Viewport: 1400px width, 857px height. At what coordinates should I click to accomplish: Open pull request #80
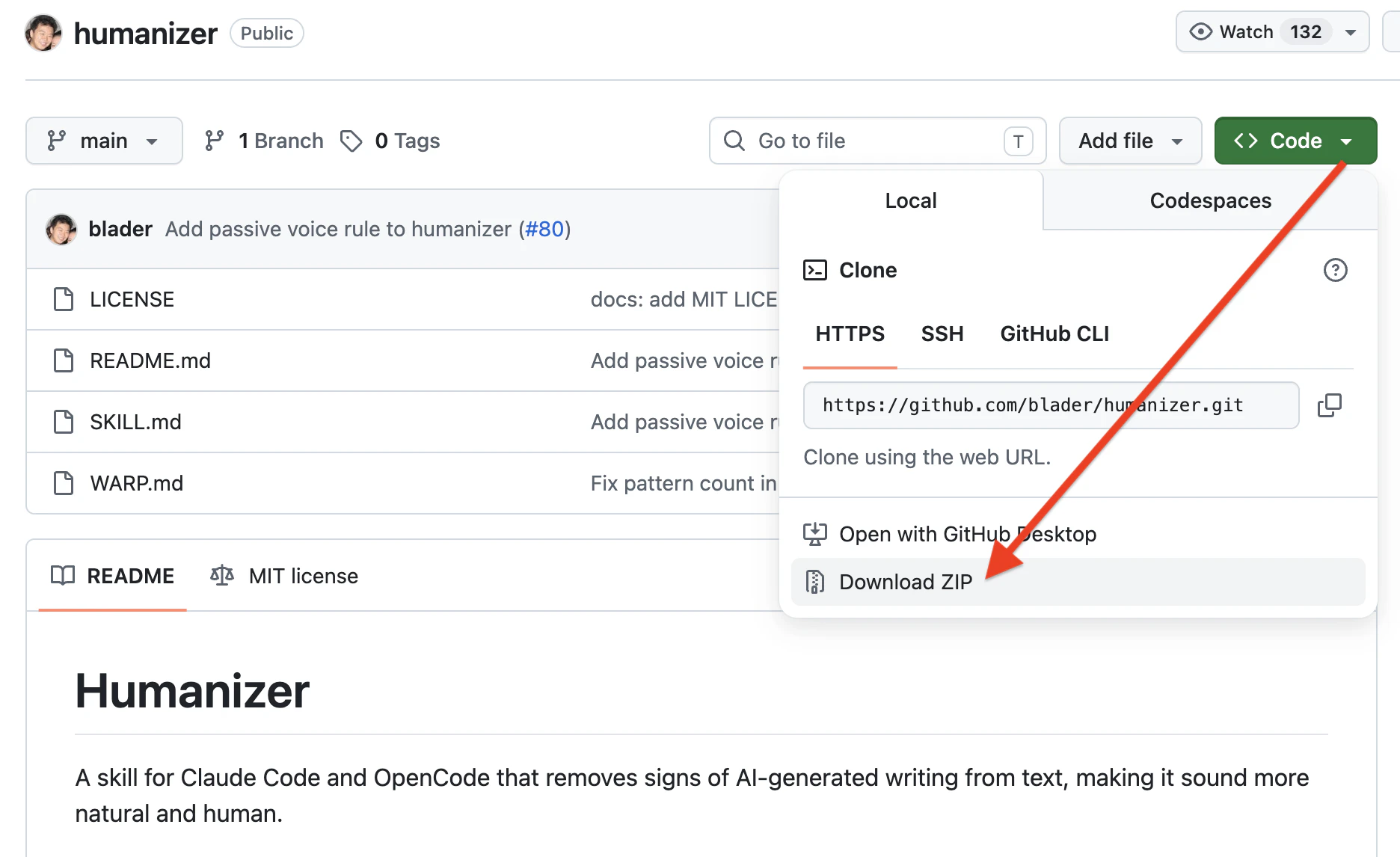pos(545,229)
